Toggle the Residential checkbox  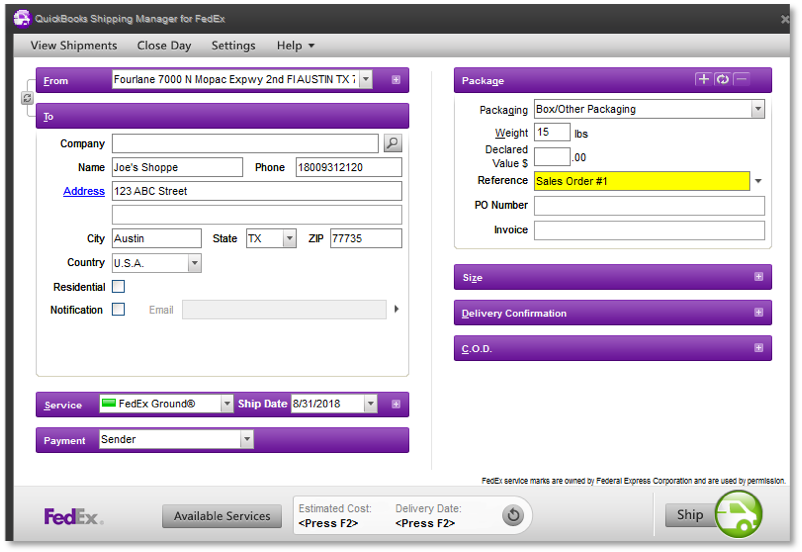pyautogui.click(x=118, y=286)
